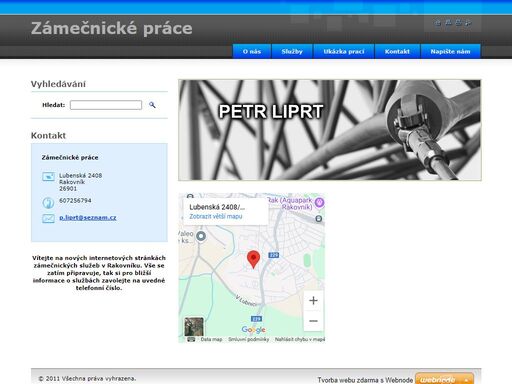Open the Služby menu item
The width and height of the screenshot is (512, 384).
click(x=292, y=51)
